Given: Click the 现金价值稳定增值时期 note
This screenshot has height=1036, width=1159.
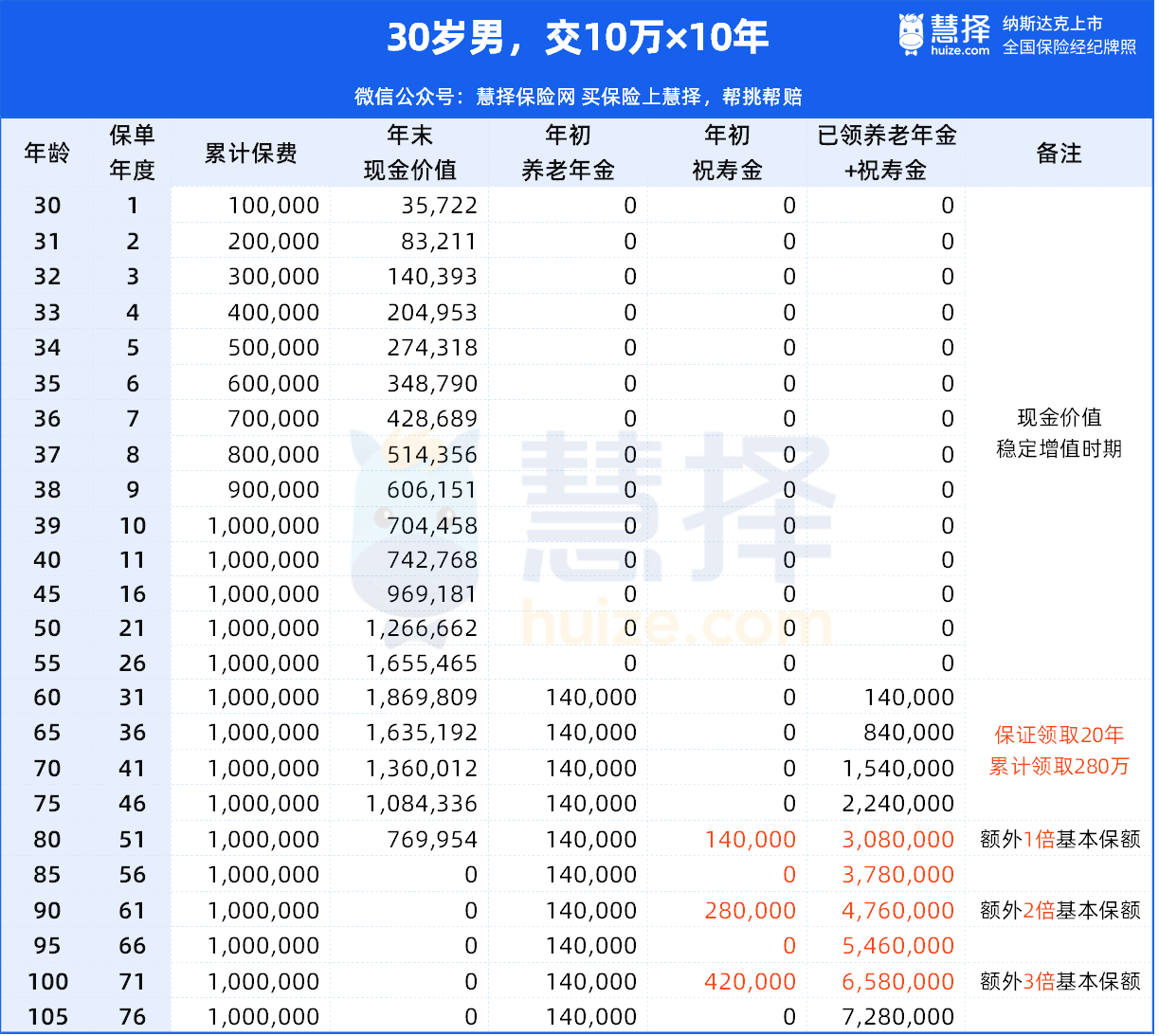Looking at the screenshot, I should tap(1059, 433).
